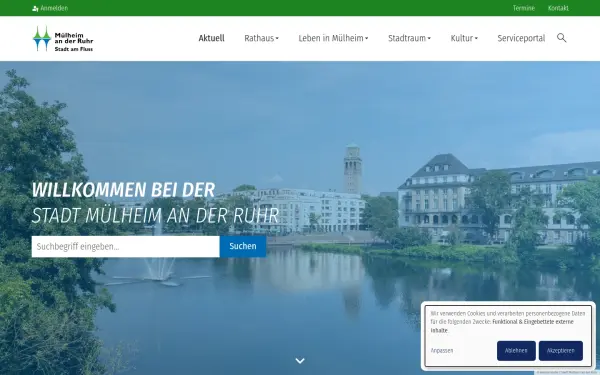The height and width of the screenshot is (375, 600).
Task: Open cookie settings via Anpassen
Action: [x=442, y=351]
